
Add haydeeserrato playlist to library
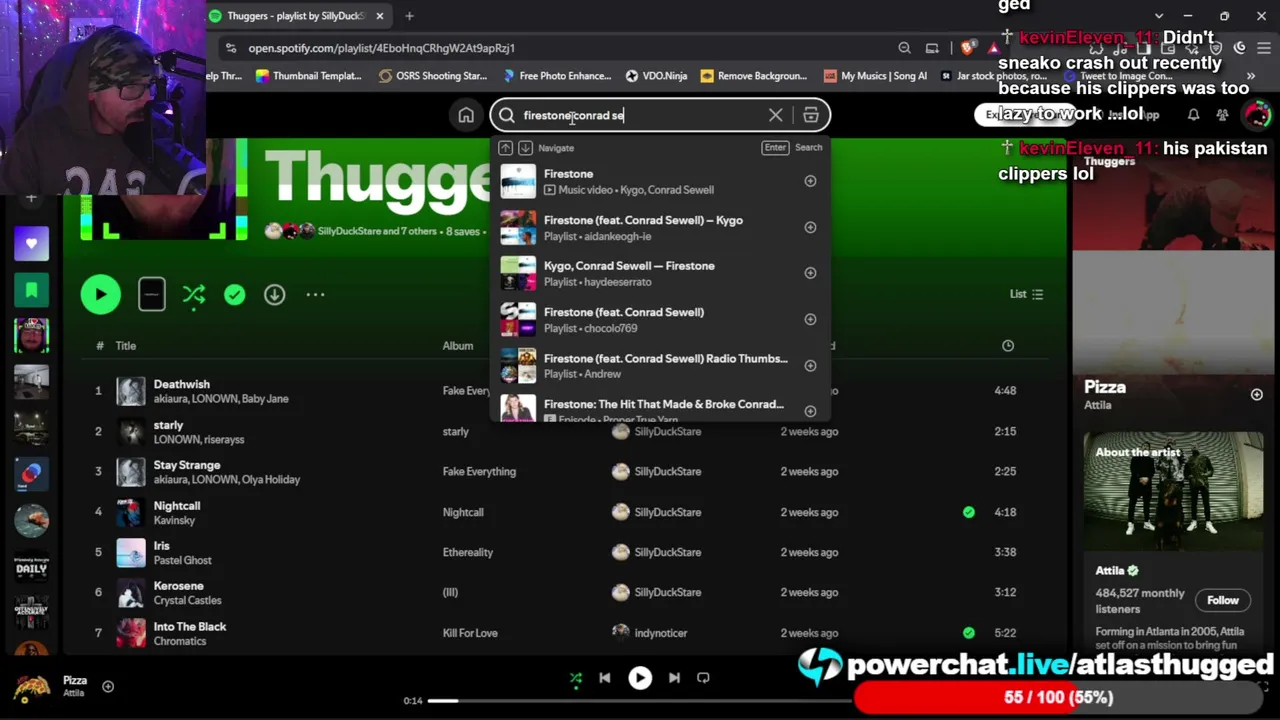click(x=810, y=273)
